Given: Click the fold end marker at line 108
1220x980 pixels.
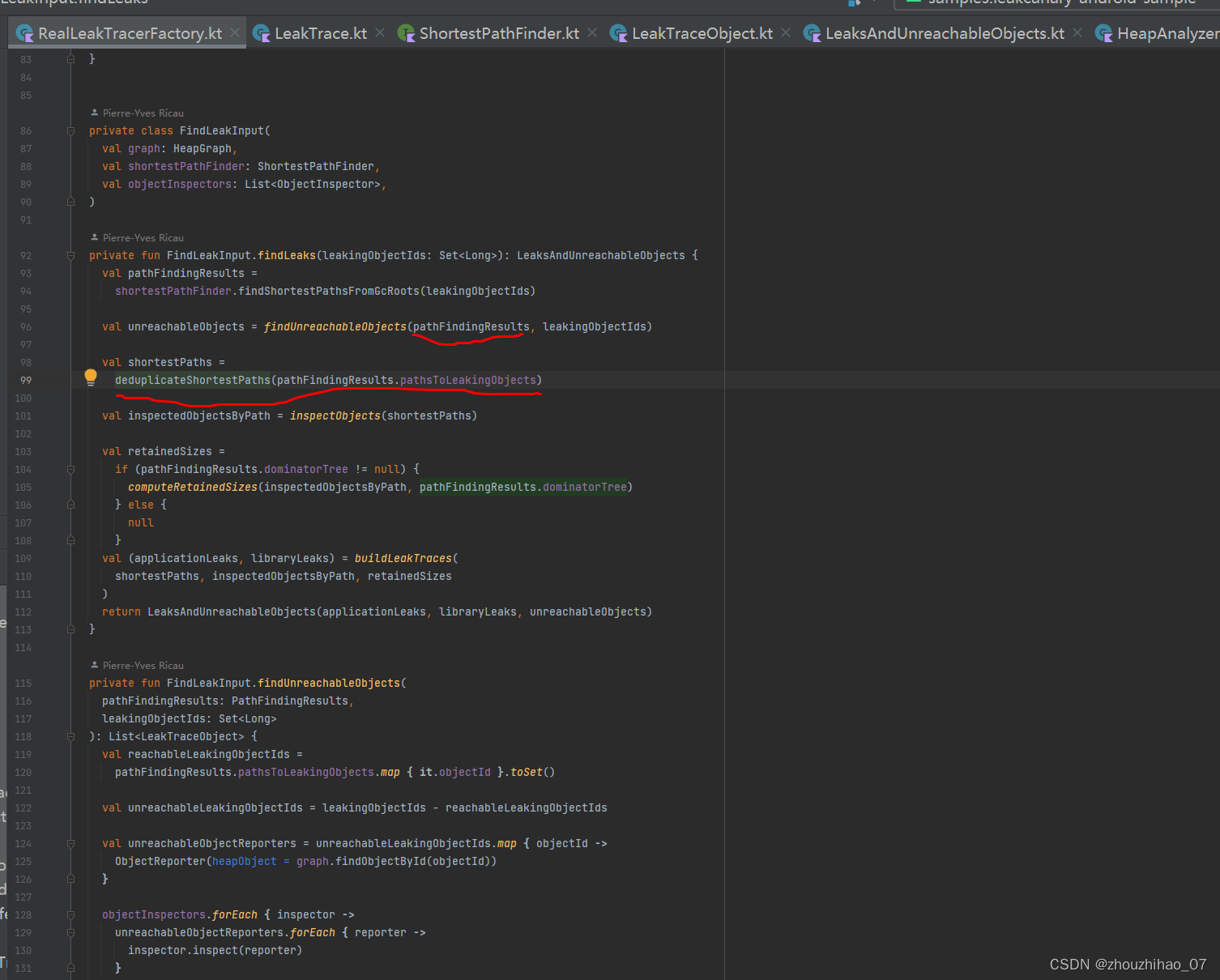Looking at the screenshot, I should click(70, 540).
